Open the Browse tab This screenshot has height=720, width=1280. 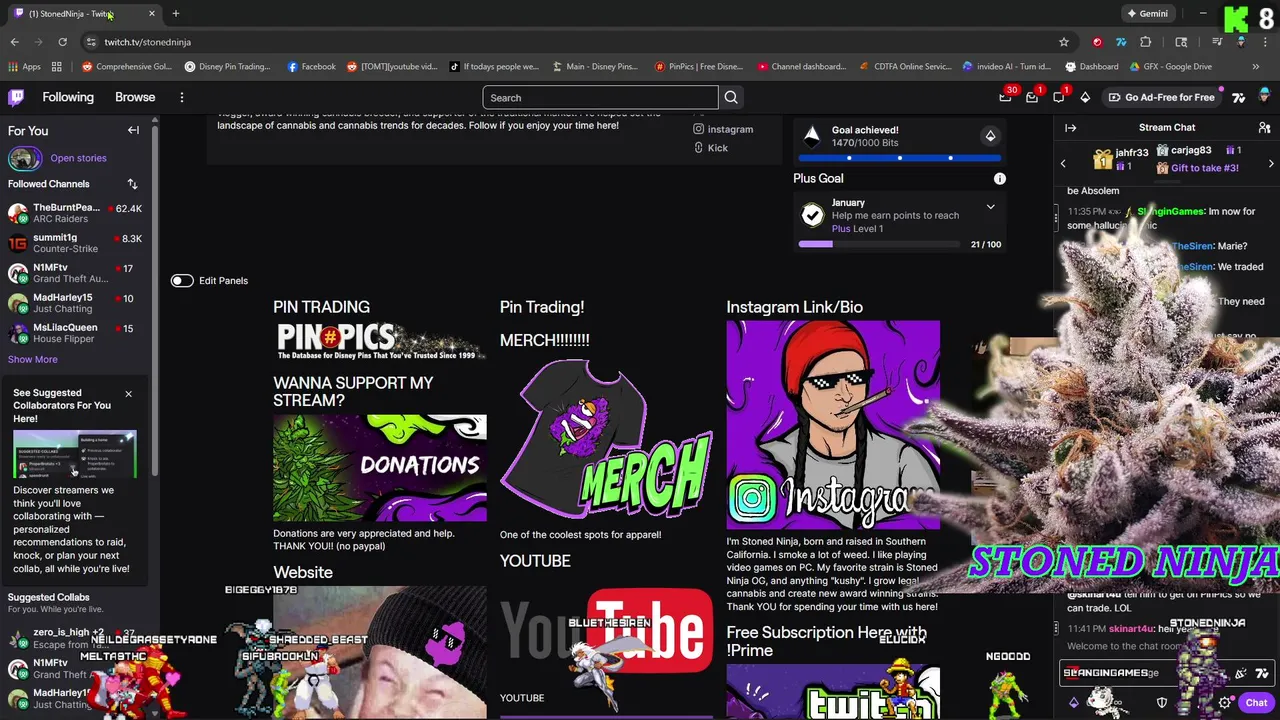(x=135, y=97)
